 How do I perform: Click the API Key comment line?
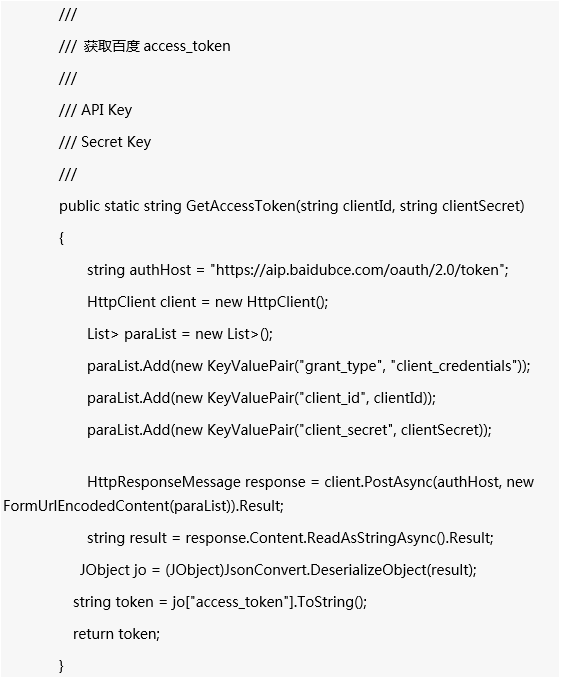pyautogui.click(x=95, y=110)
